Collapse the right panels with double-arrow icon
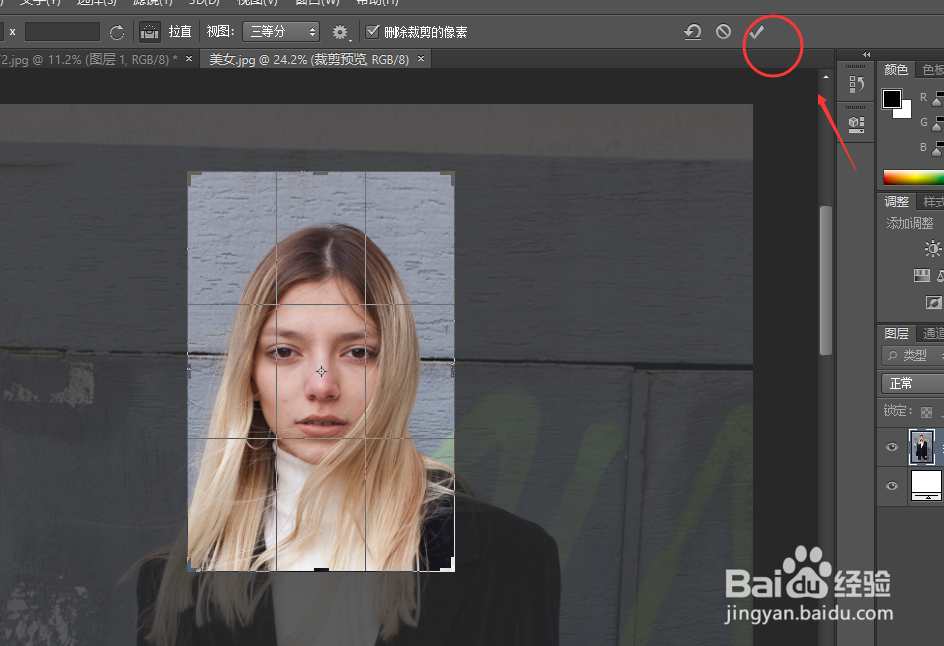 click(x=866, y=54)
